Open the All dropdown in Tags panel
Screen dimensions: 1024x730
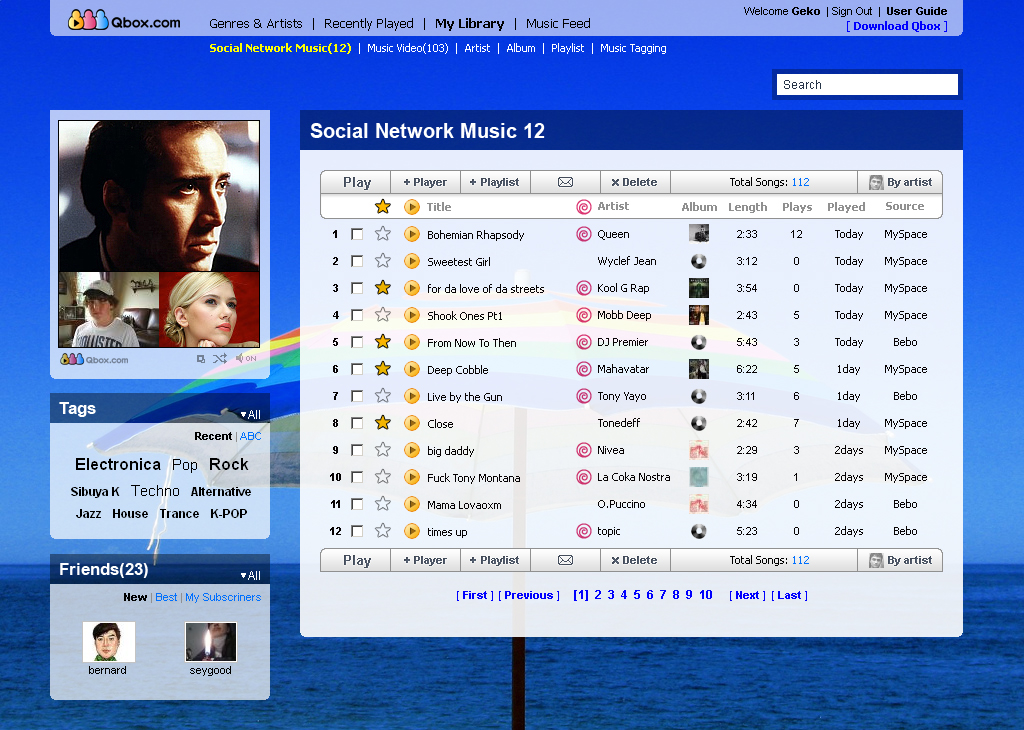pyautogui.click(x=250, y=415)
